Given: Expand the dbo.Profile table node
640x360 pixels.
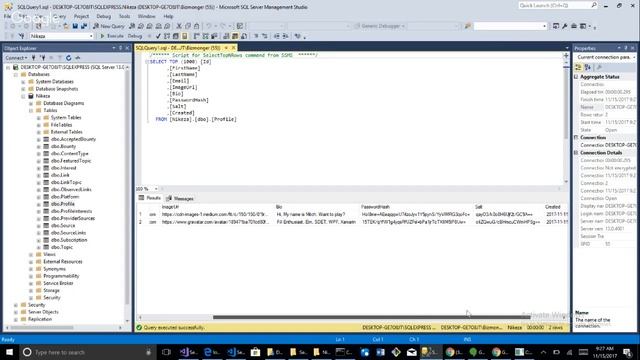Looking at the screenshot, I should coord(38,204).
